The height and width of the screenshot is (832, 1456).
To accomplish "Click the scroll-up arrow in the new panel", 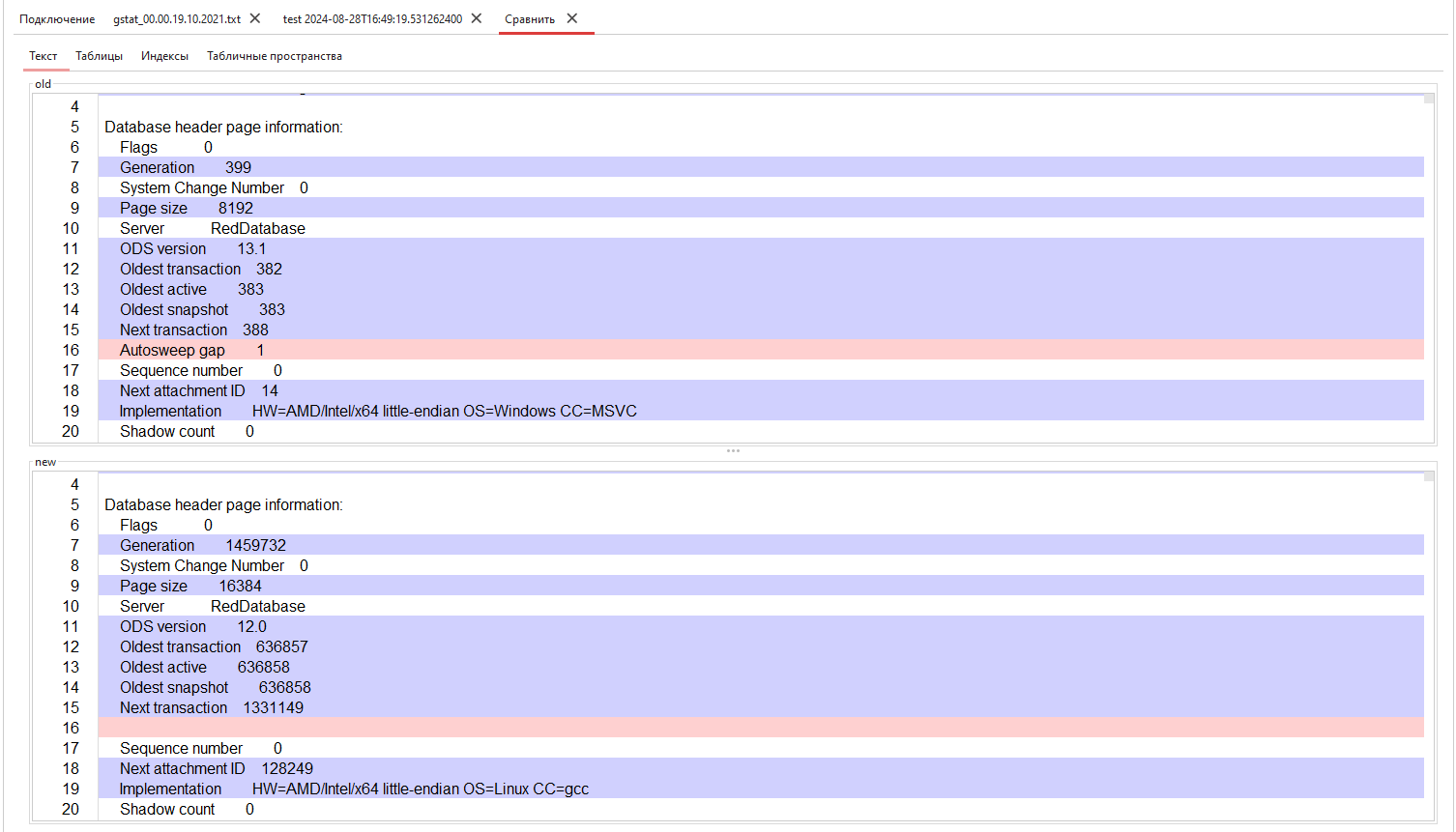I will pyautogui.click(x=1428, y=474).
